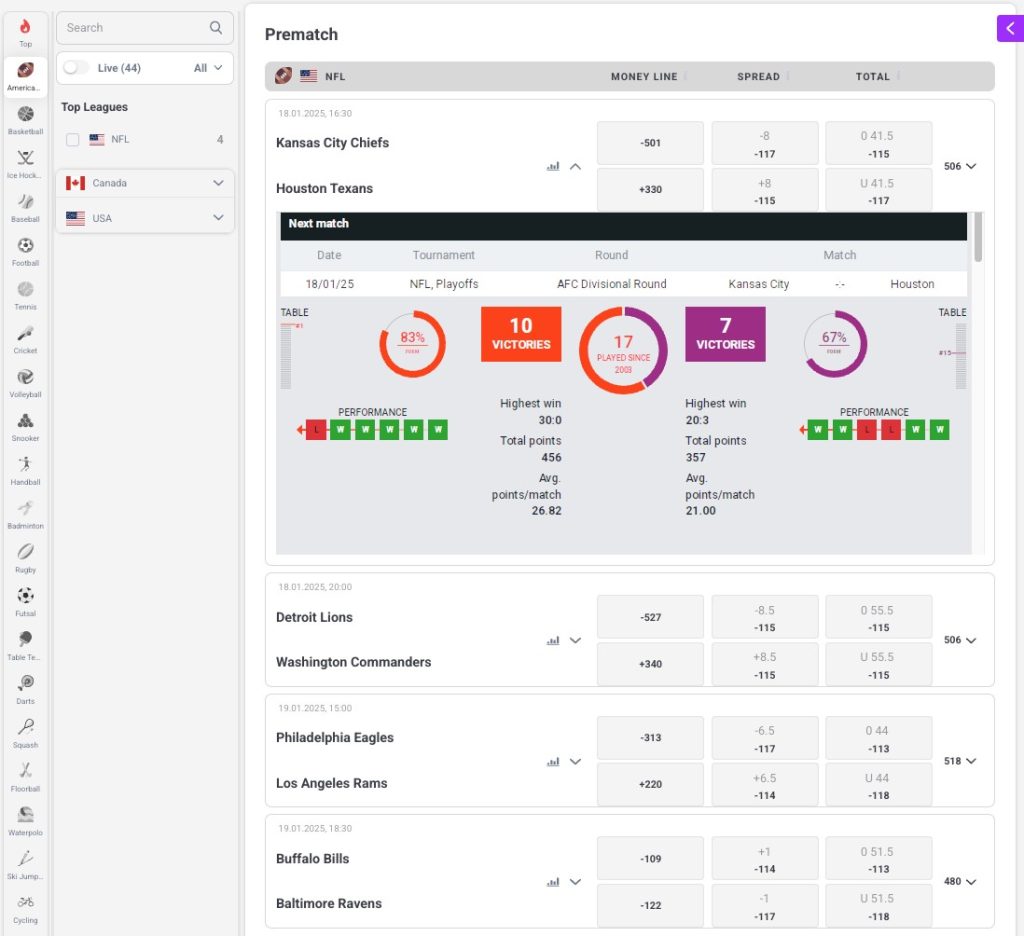Click the NFL league header label
The height and width of the screenshot is (936, 1024).
(x=335, y=76)
